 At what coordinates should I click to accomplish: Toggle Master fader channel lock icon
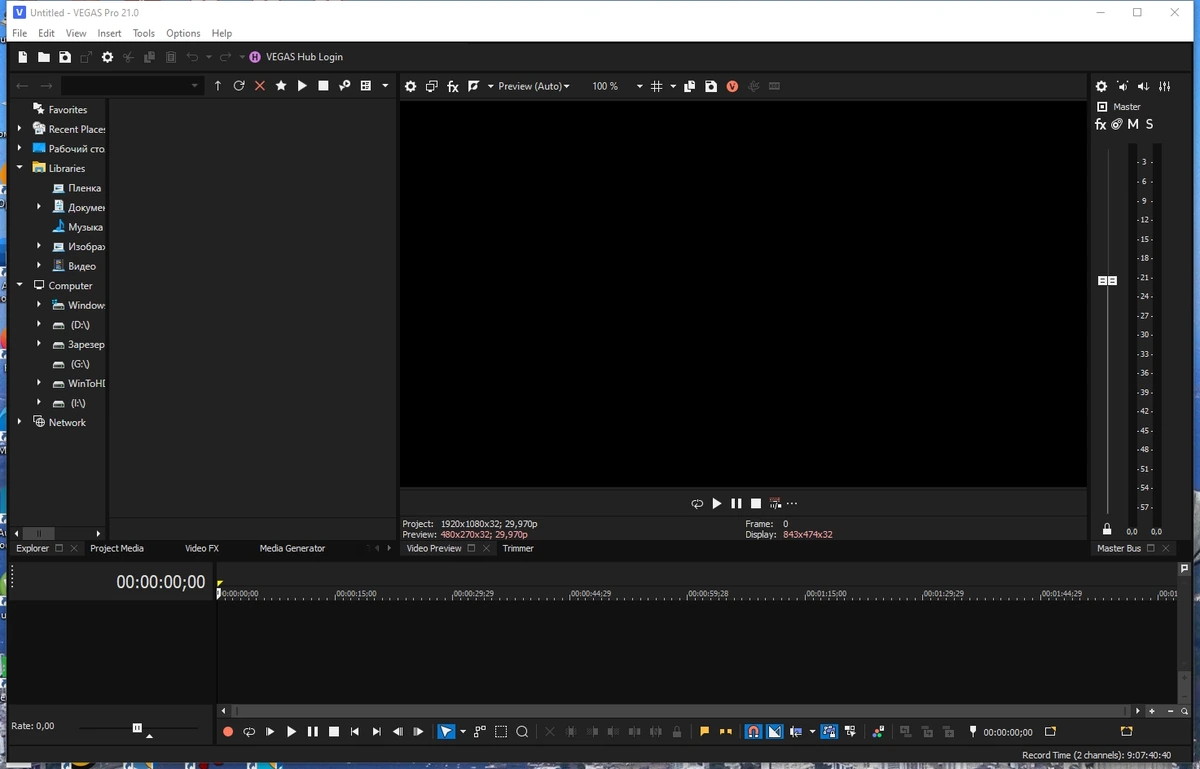[x=1107, y=530]
